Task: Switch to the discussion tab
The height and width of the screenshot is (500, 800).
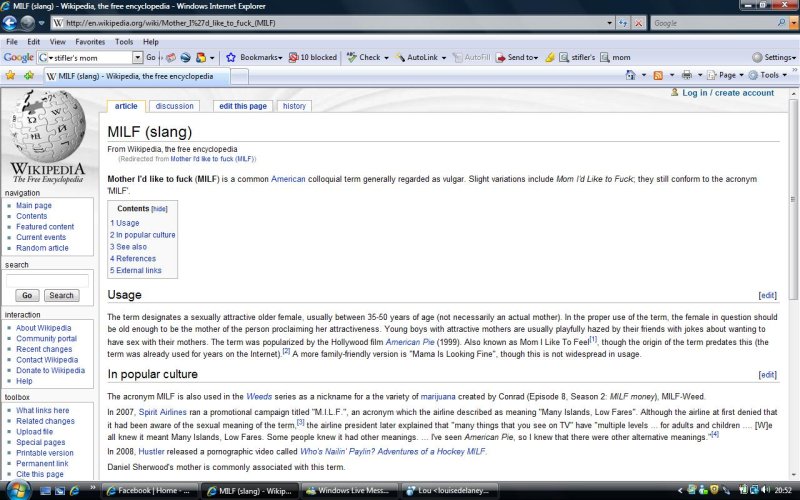Action: 174,106
